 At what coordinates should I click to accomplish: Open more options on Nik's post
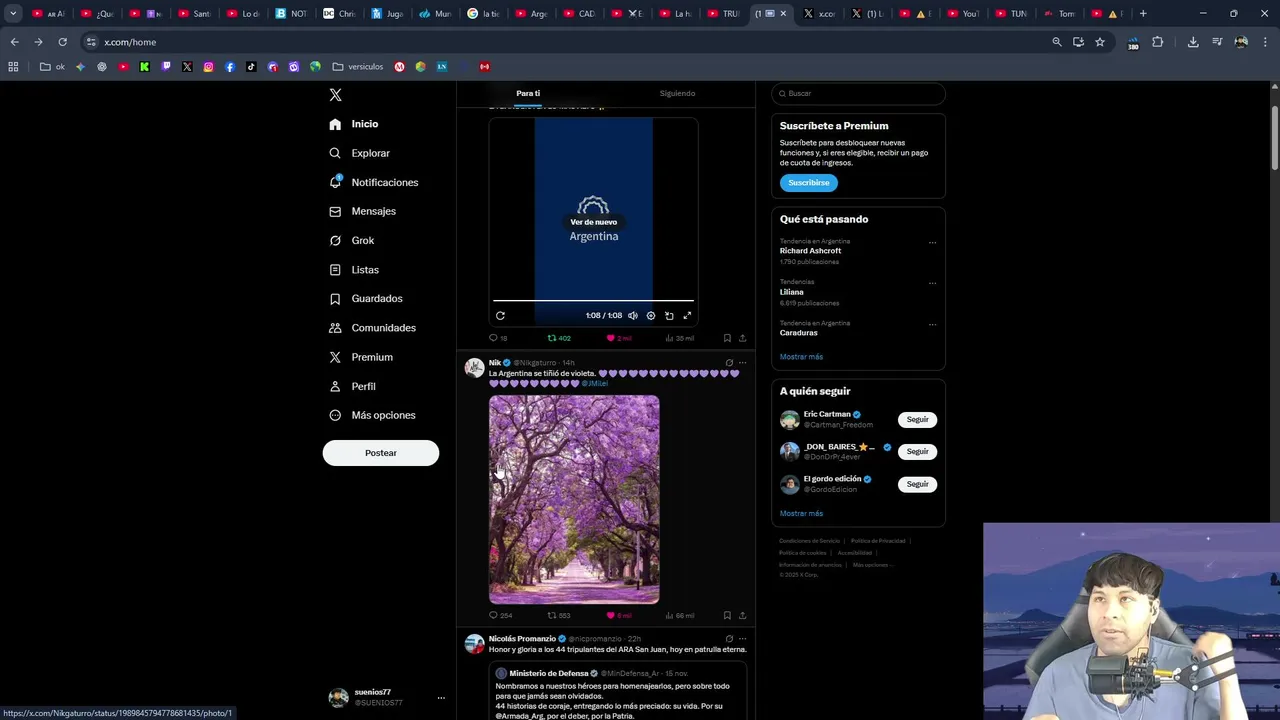[x=742, y=363]
